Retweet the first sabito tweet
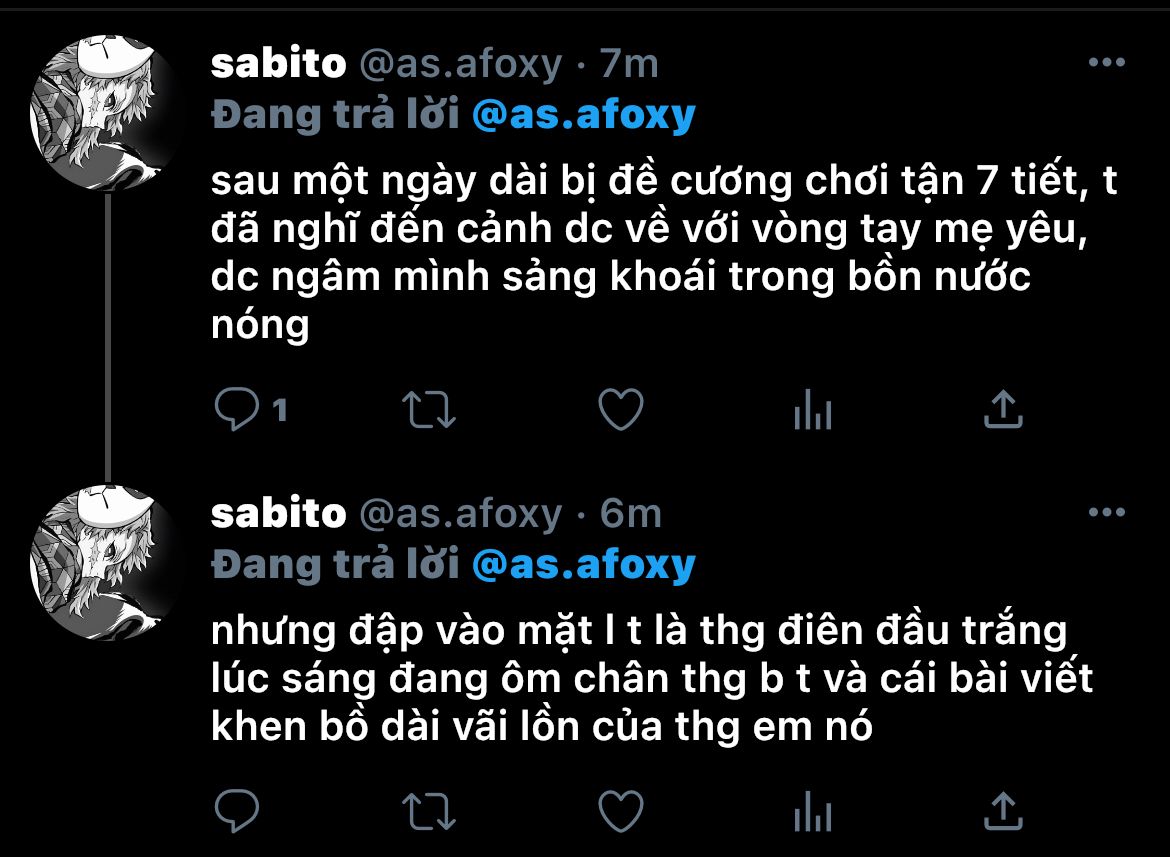The width and height of the screenshot is (1170, 857). [429, 409]
